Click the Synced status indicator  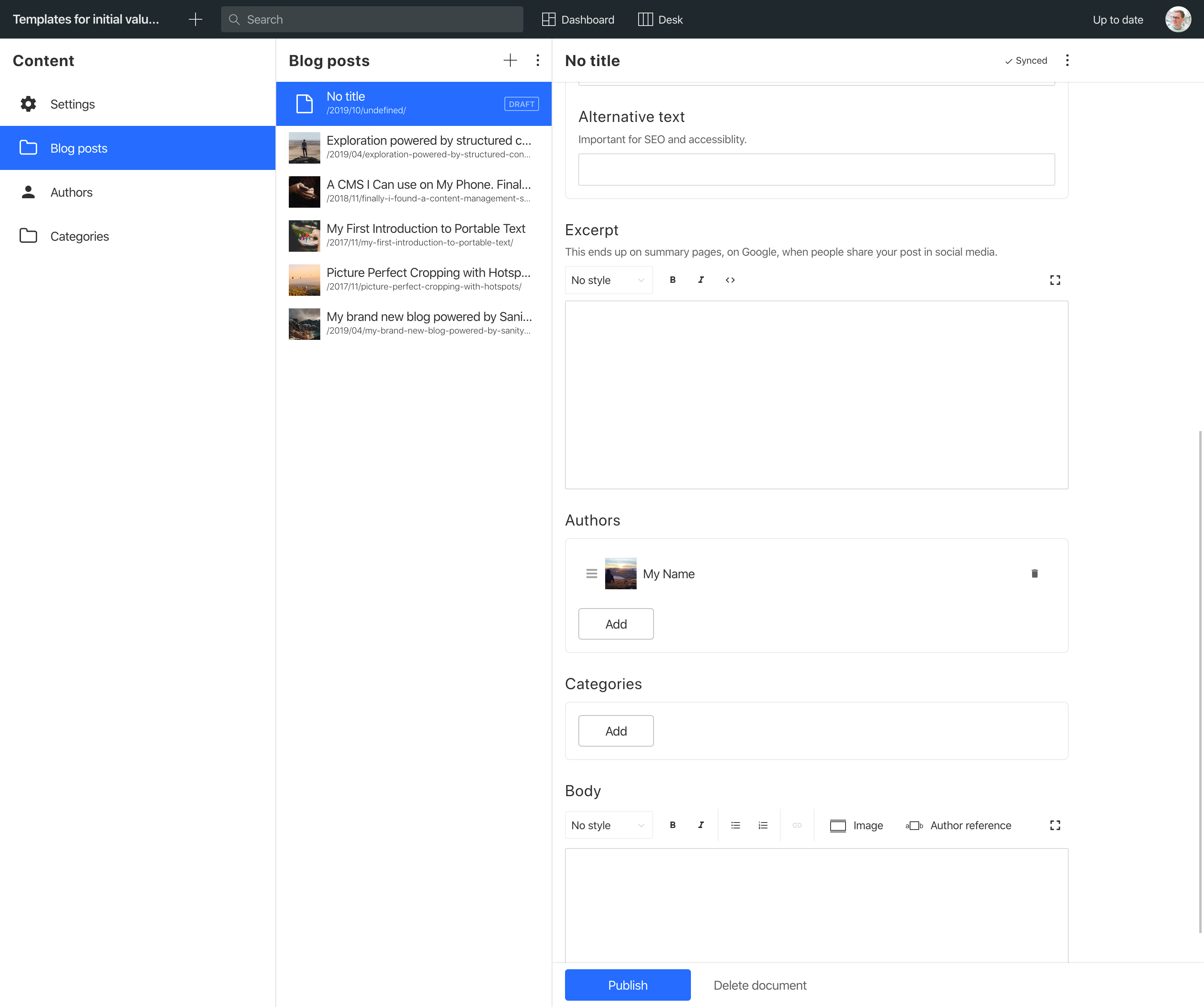(x=1026, y=60)
